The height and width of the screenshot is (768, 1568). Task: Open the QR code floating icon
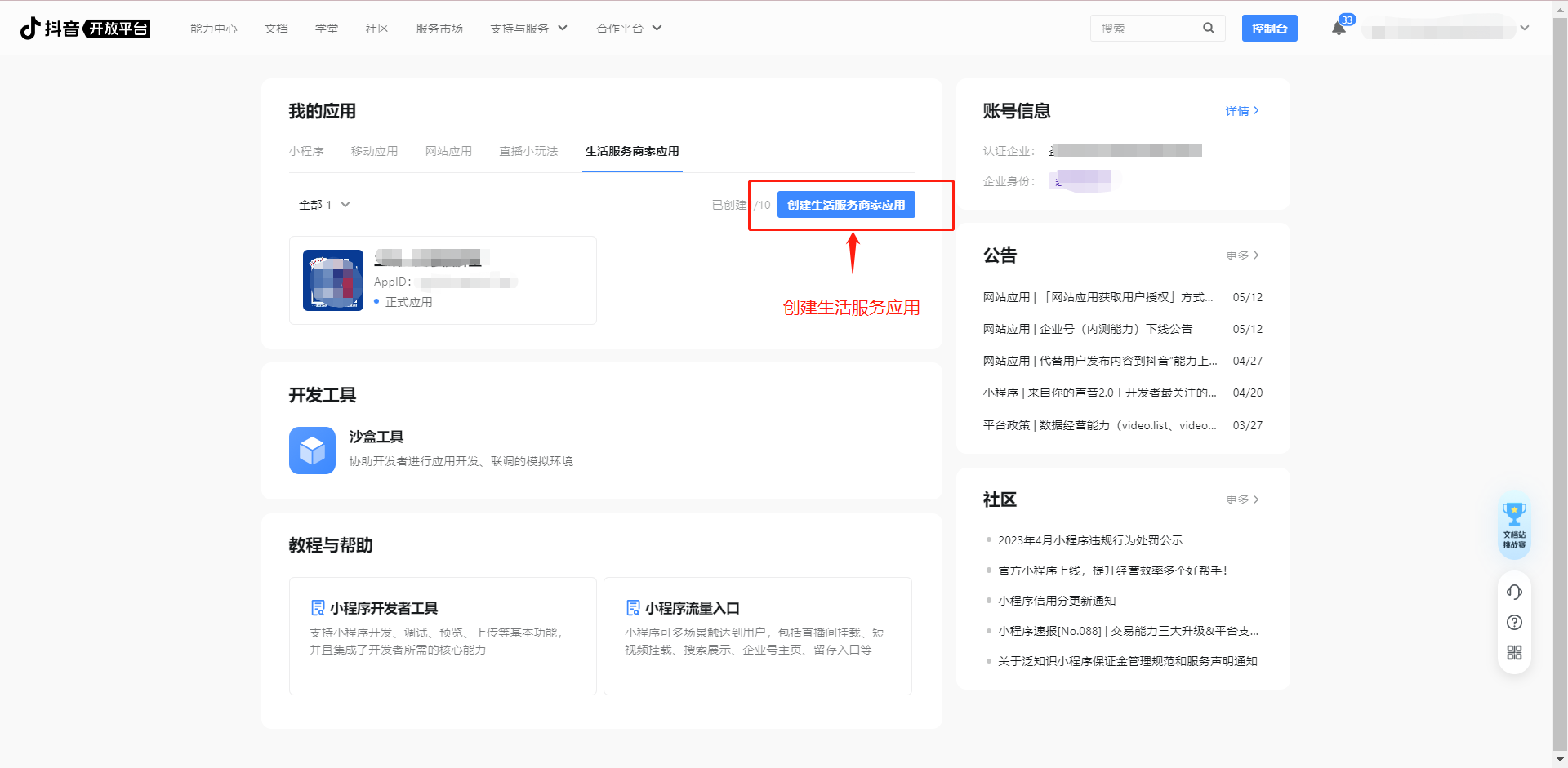pyautogui.click(x=1514, y=652)
